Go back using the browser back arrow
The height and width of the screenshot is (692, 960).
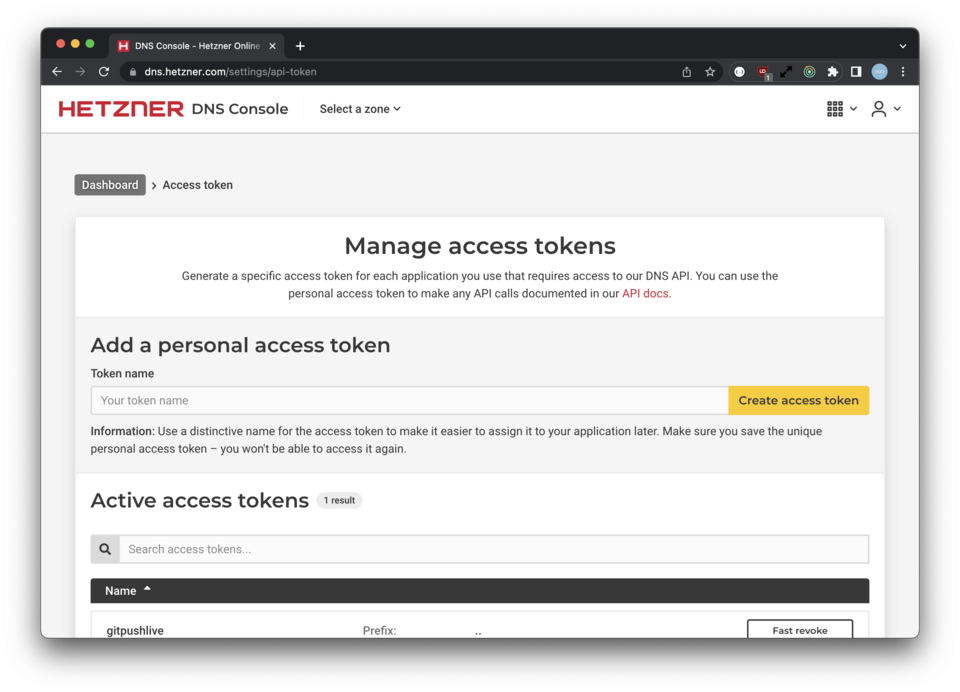click(x=57, y=72)
